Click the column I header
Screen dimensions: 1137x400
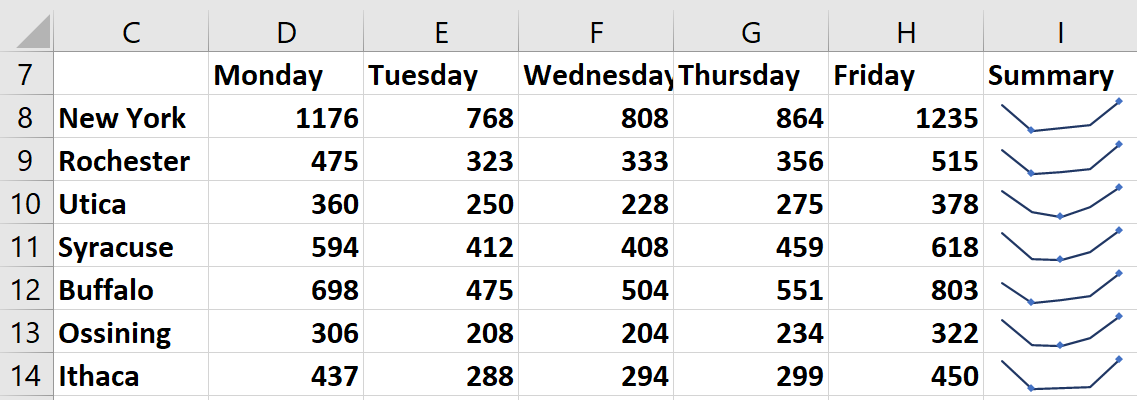click(1060, 32)
